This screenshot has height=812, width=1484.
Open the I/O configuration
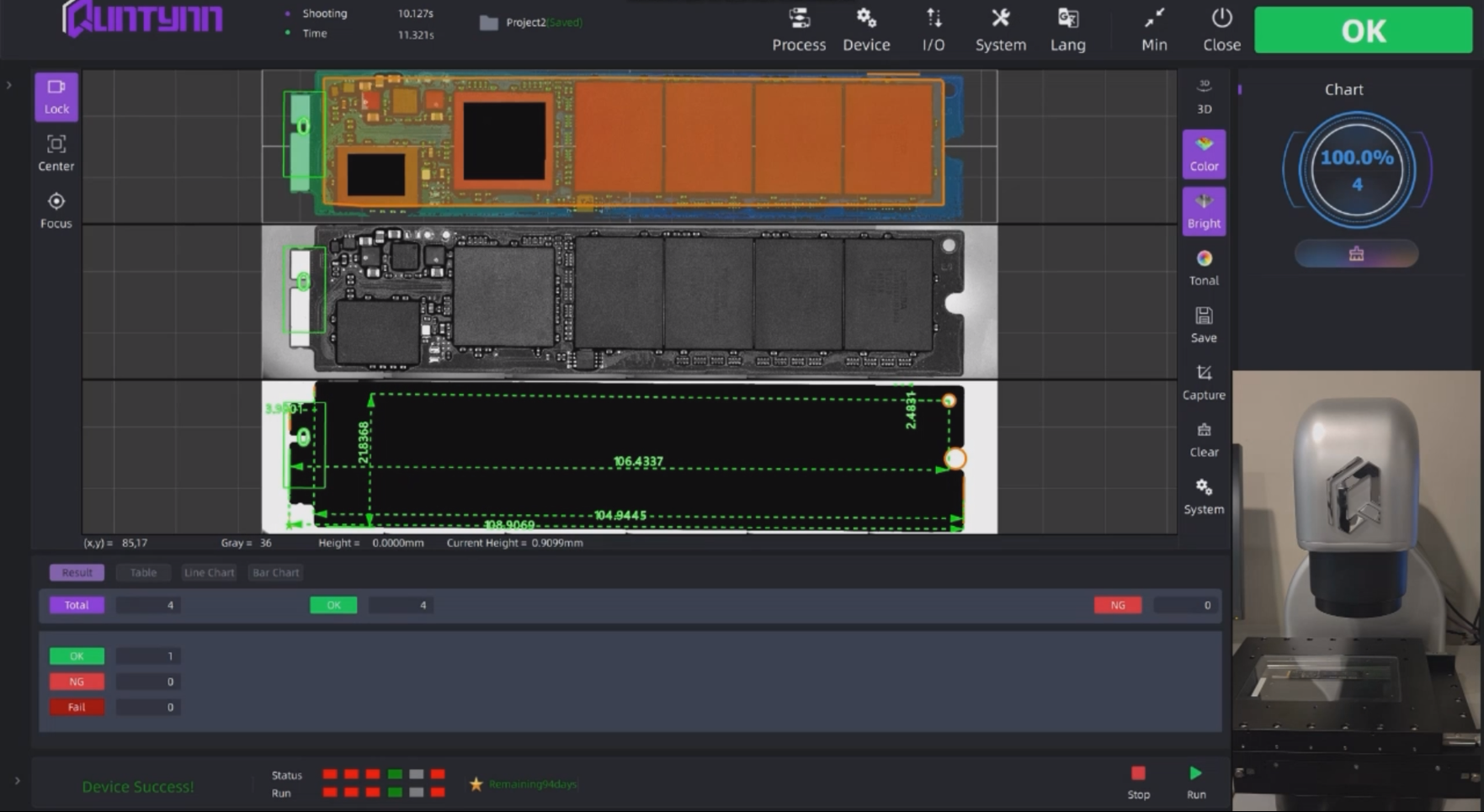pos(933,30)
